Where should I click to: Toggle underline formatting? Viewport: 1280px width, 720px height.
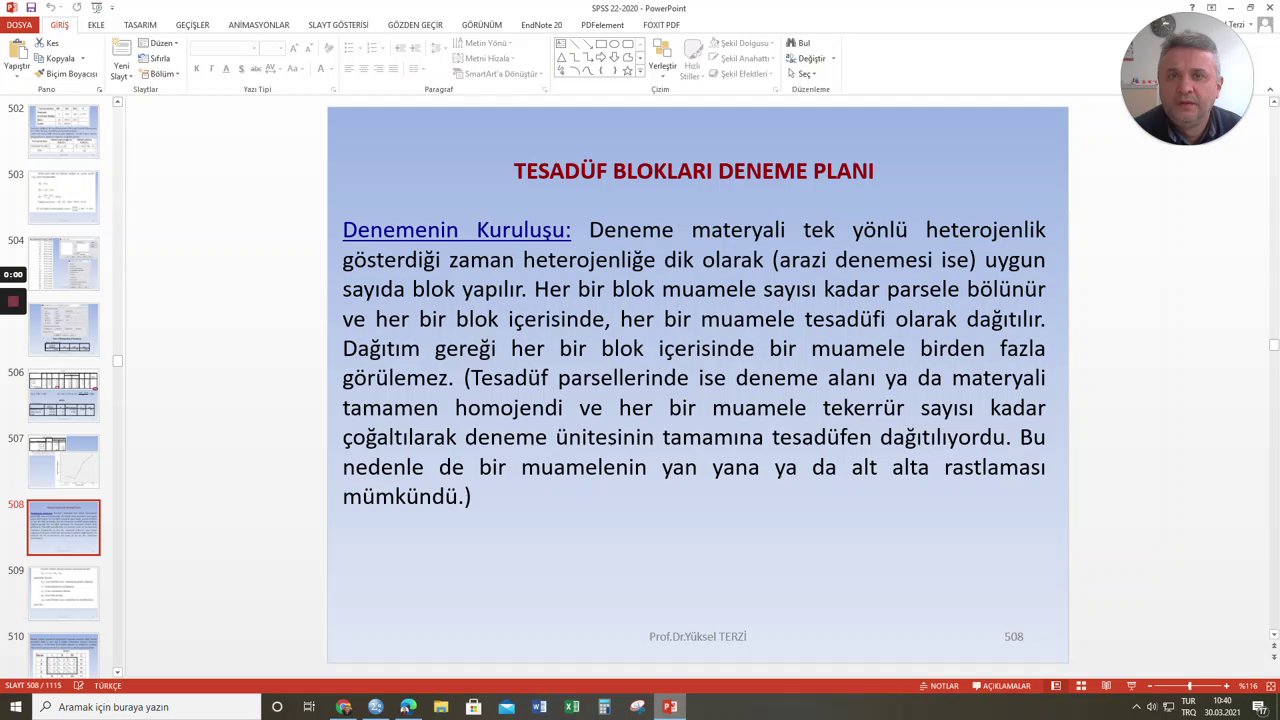(226, 69)
